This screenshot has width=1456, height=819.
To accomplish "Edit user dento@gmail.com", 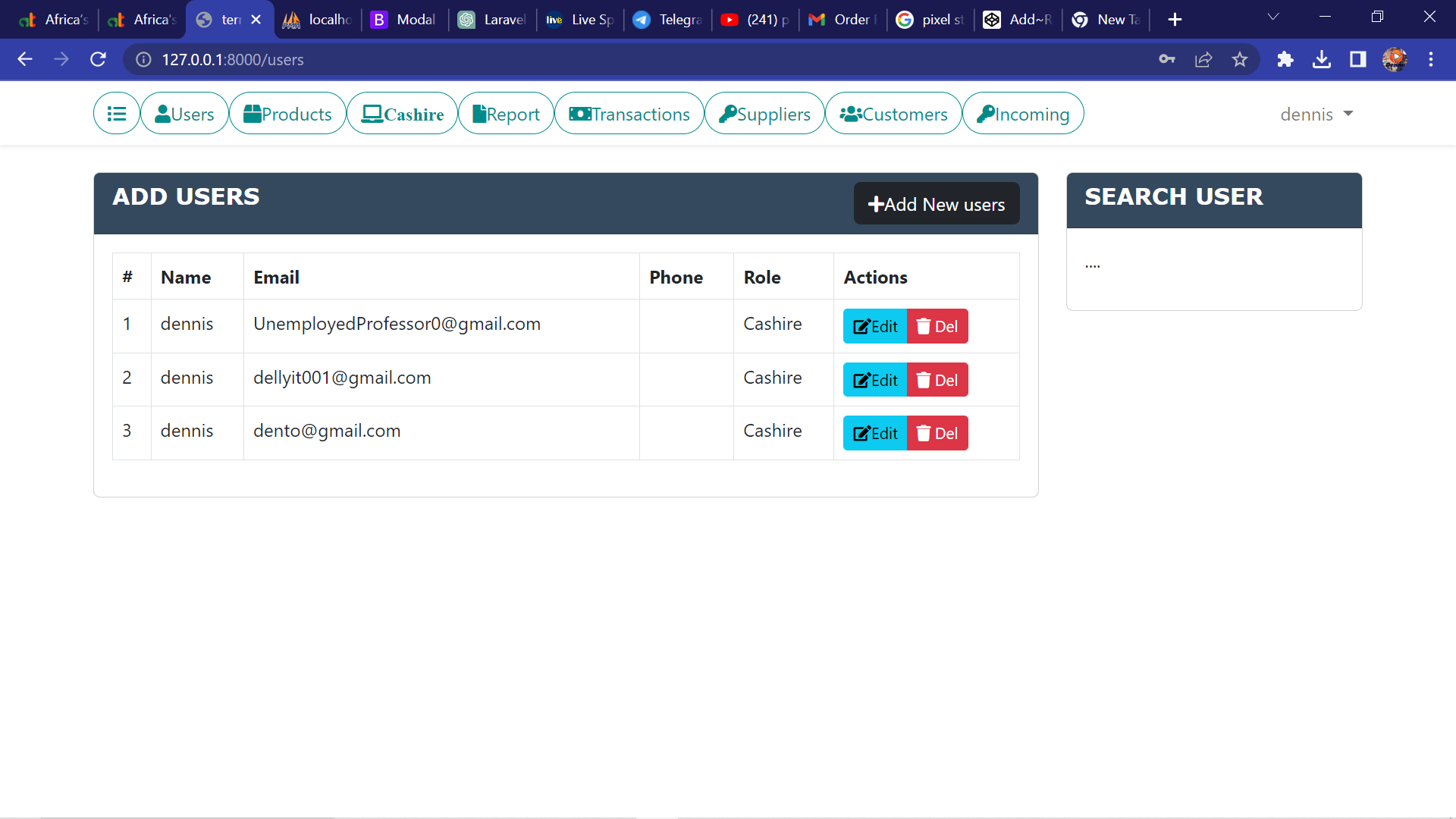I will (875, 433).
